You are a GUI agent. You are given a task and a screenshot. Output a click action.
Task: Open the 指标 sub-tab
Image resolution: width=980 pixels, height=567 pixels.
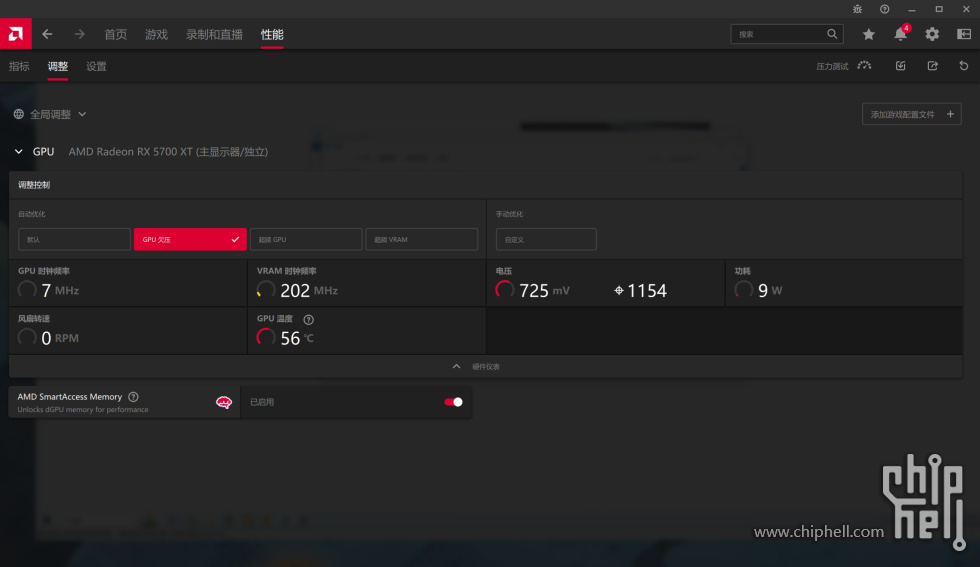[19, 66]
